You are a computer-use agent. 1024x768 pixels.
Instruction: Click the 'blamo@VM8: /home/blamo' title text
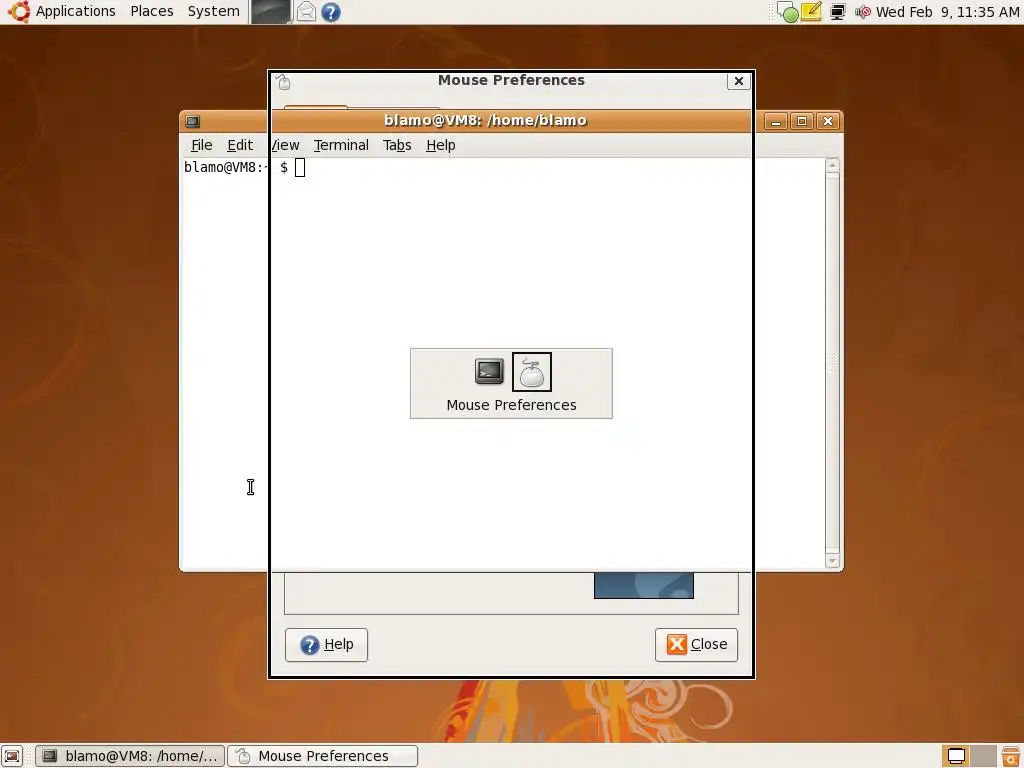[485, 120]
